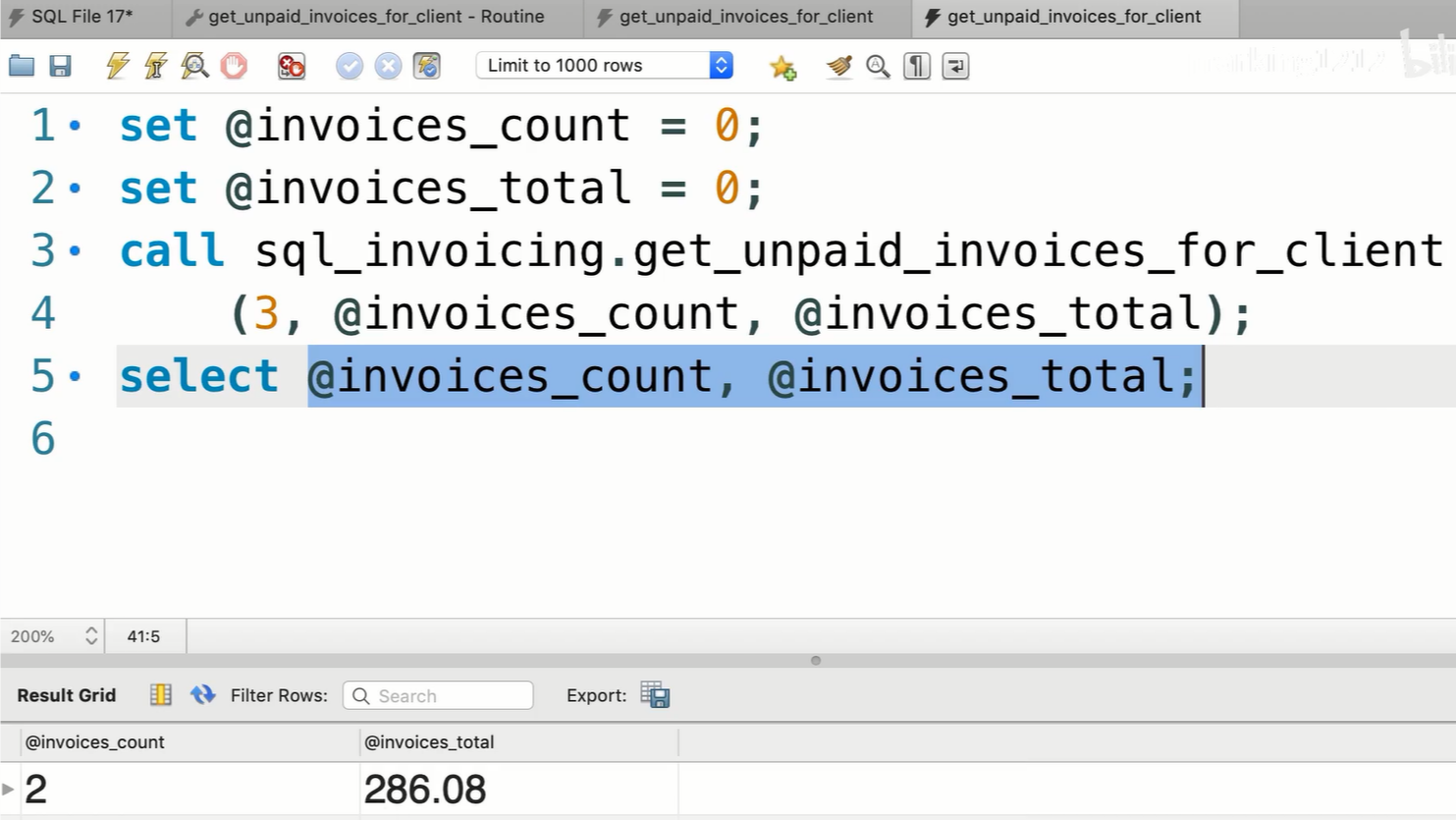Open find panel magnifier icon
Image resolution: width=1456 pixels, height=820 pixels.
point(878,66)
